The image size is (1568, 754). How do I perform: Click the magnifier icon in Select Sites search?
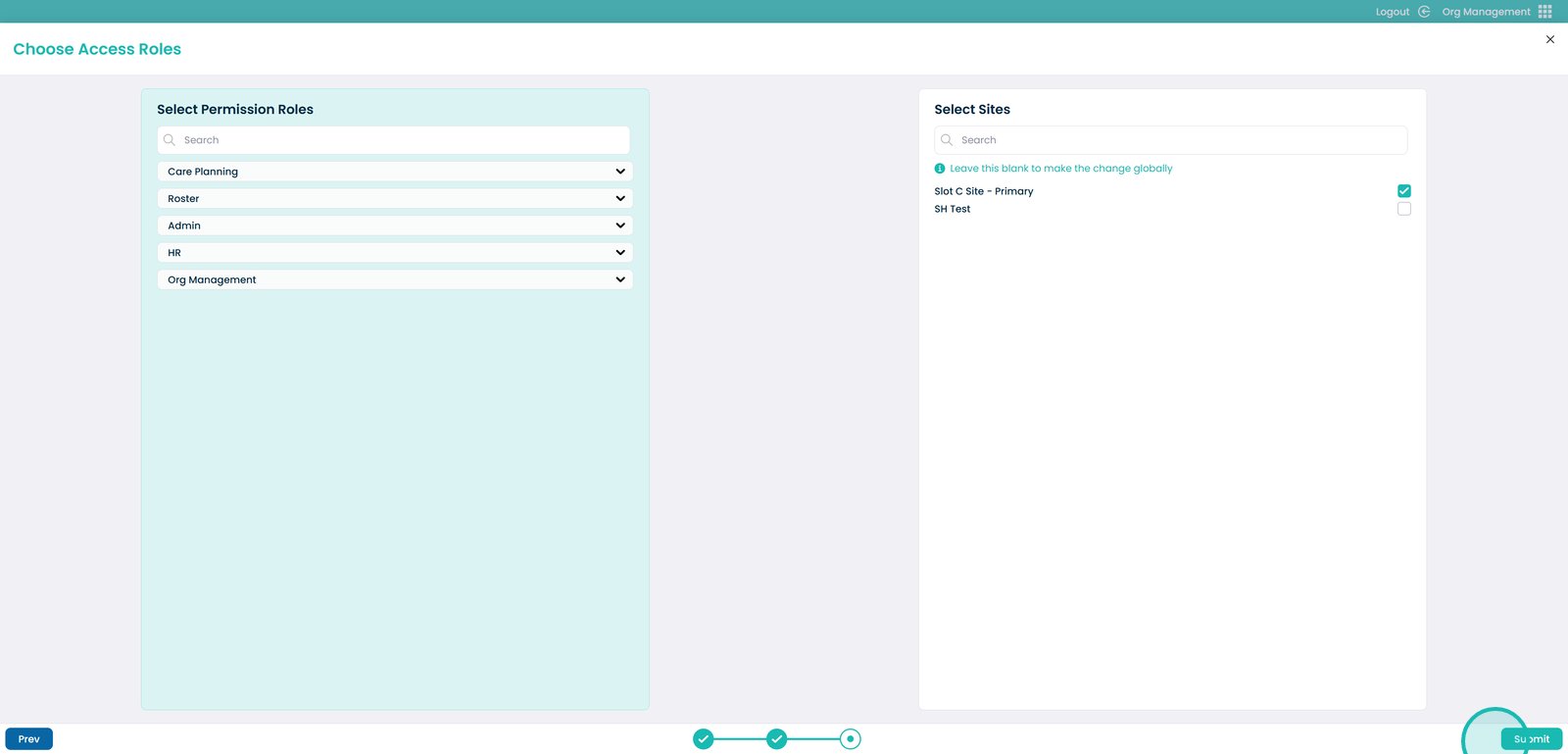[947, 140]
